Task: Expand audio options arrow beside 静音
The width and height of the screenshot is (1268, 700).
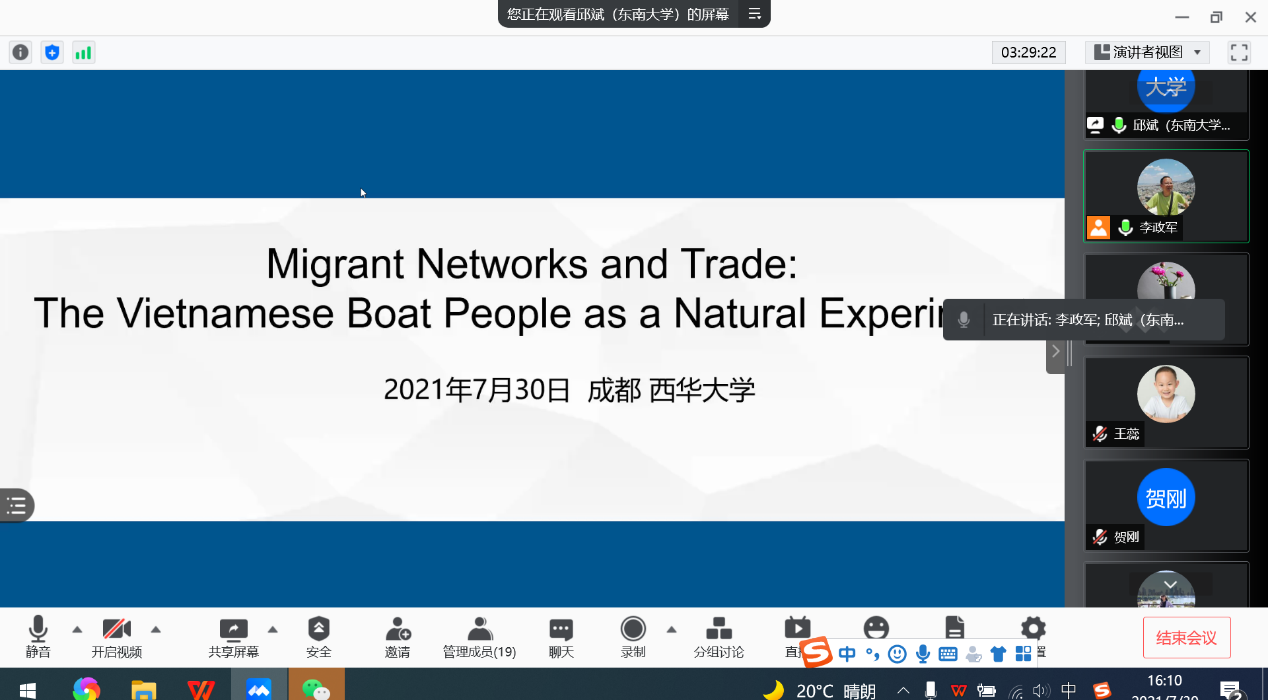Action: (x=77, y=629)
